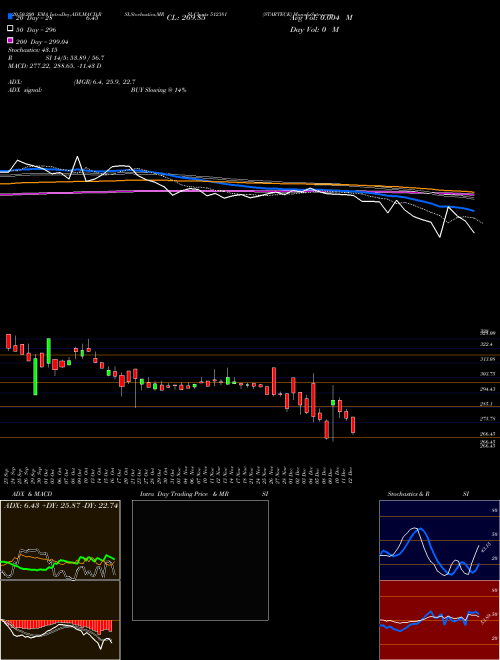Click the blue 20 Day EMA legend swatch
Screen dimensions: 500x660
tap(10, 17)
